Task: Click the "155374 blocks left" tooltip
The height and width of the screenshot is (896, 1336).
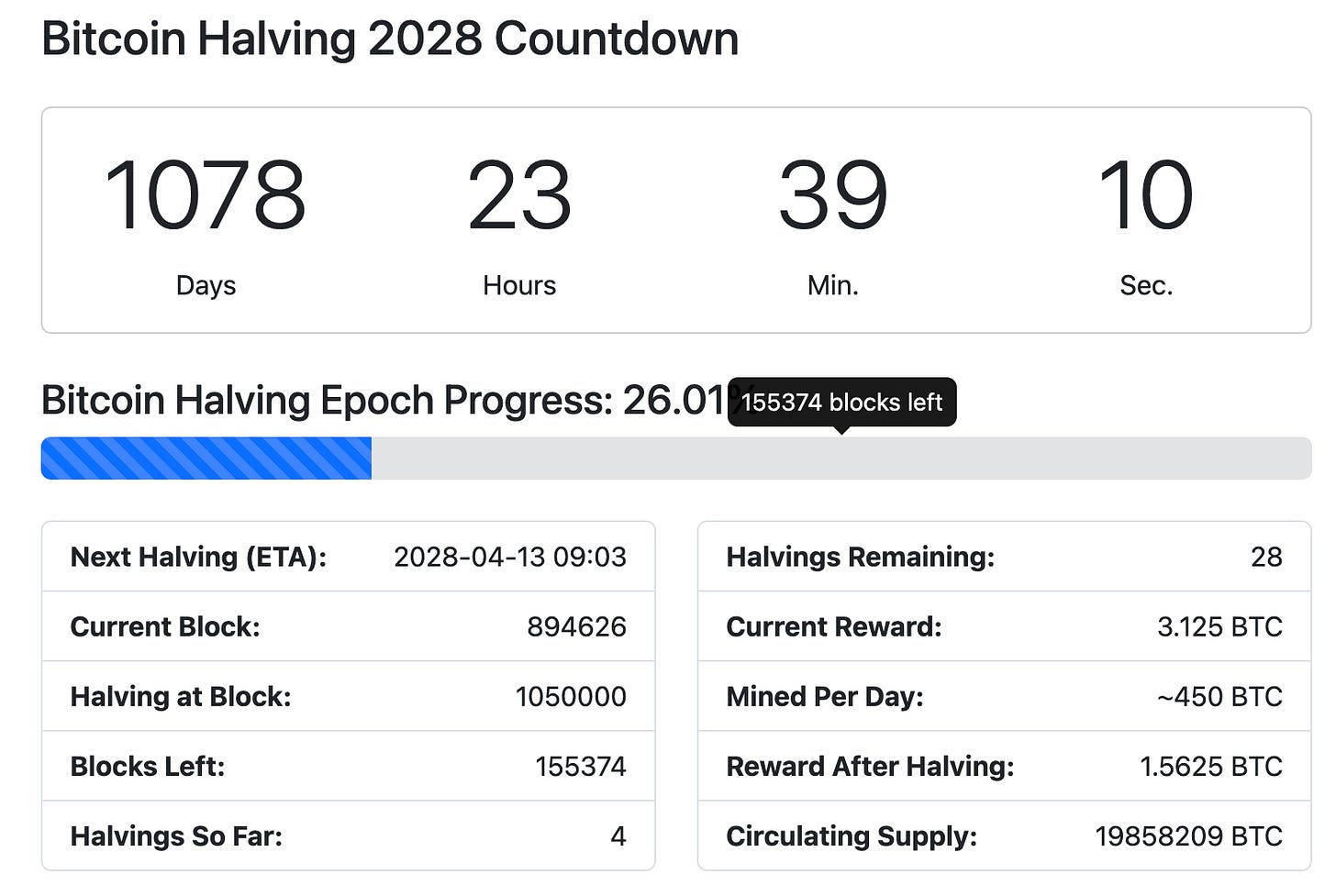Action: pyautogui.click(x=841, y=403)
